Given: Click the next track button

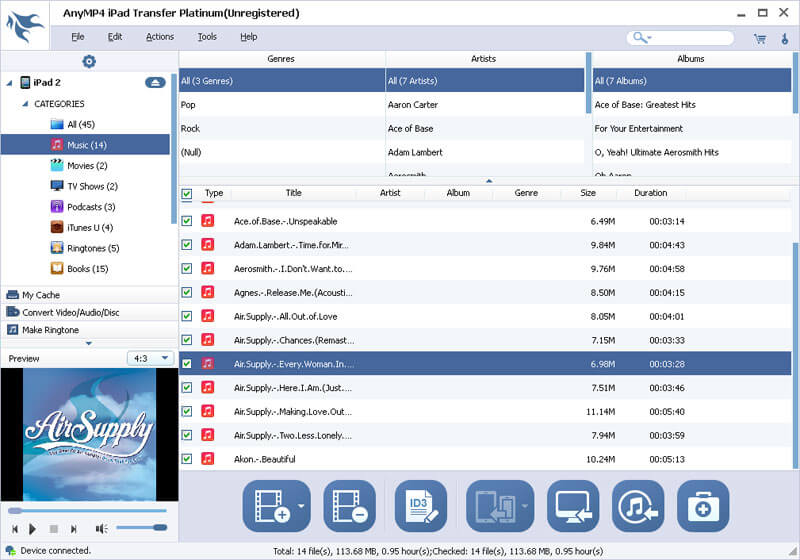Looking at the screenshot, I should pos(73,529).
